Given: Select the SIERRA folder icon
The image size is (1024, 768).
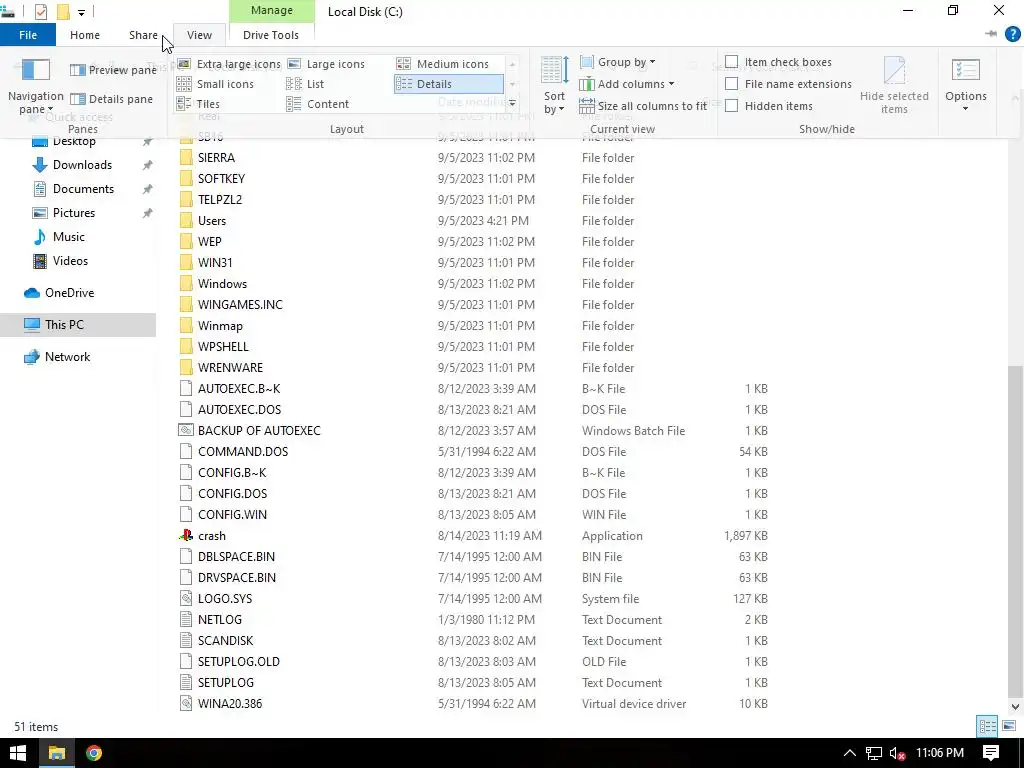Looking at the screenshot, I should 186,157.
